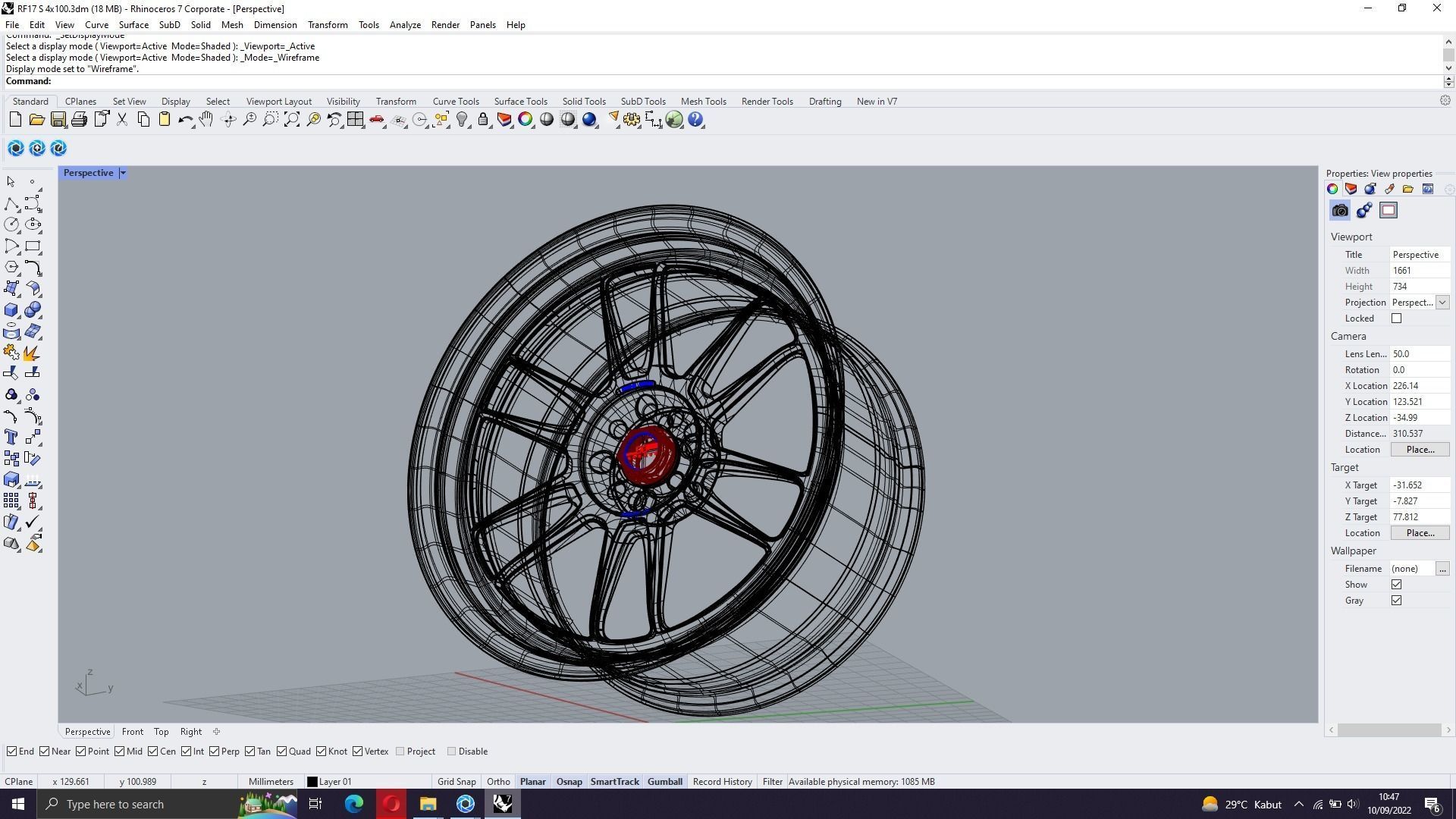Click the New file icon
This screenshot has width=1456, height=819.
(x=15, y=120)
